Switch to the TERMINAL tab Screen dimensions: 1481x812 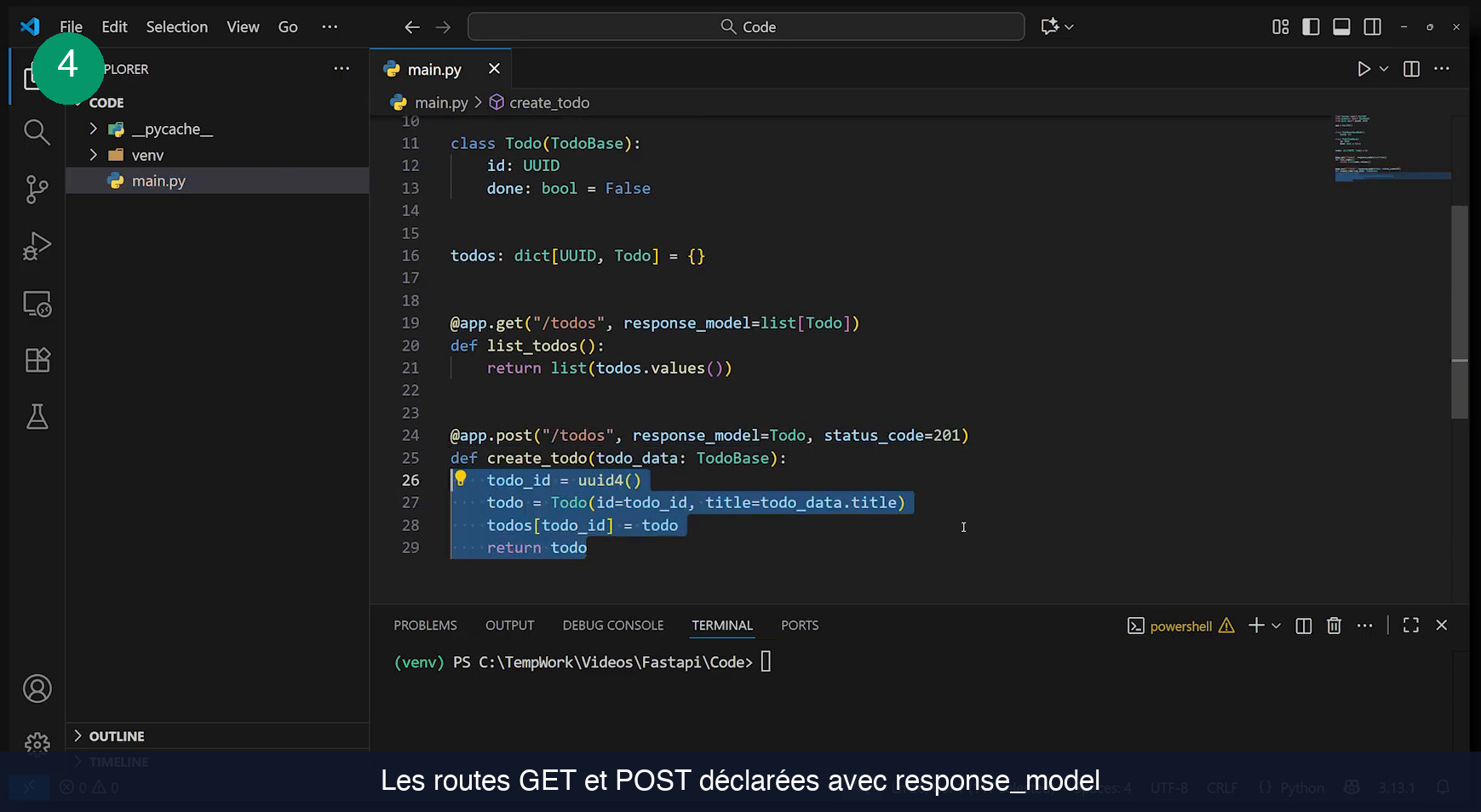pyautogui.click(x=722, y=626)
